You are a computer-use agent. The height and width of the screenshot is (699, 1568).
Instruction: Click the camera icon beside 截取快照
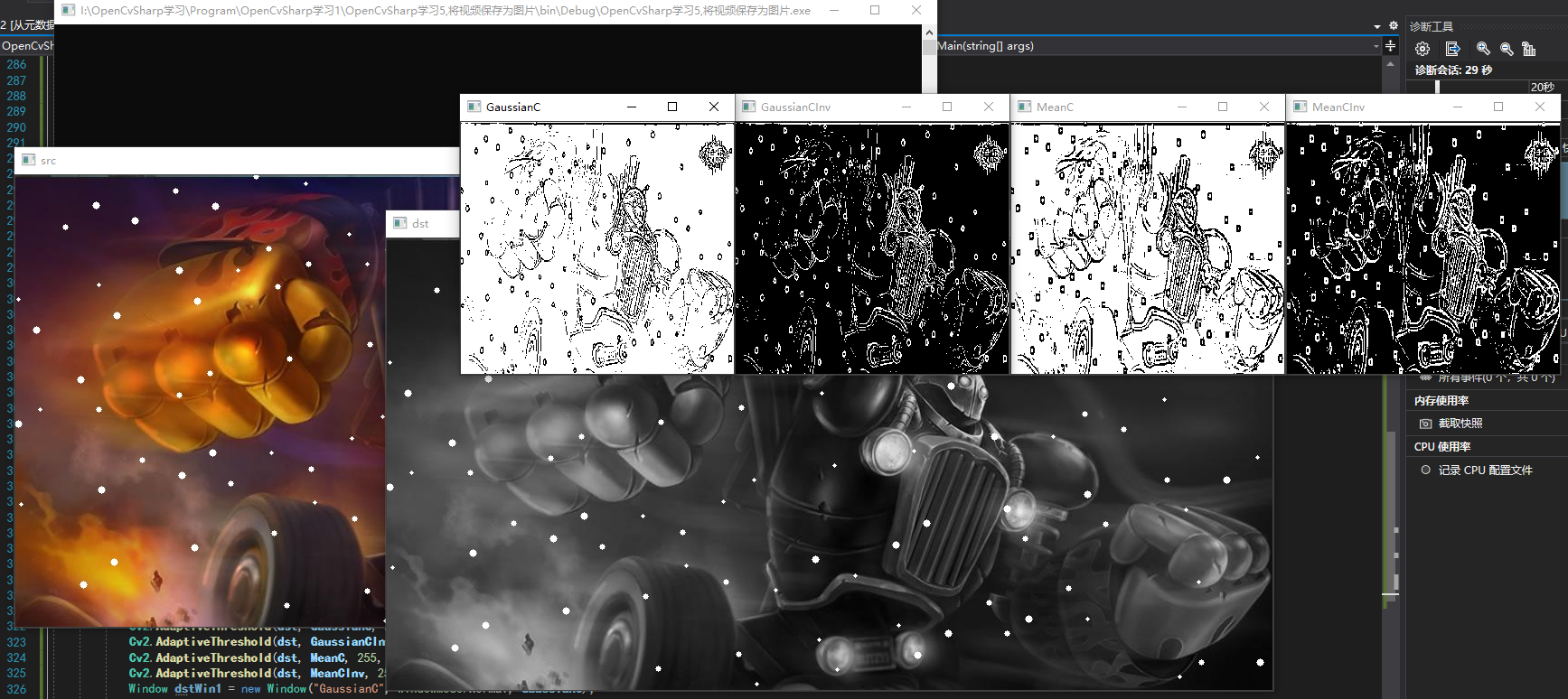[x=1425, y=424]
